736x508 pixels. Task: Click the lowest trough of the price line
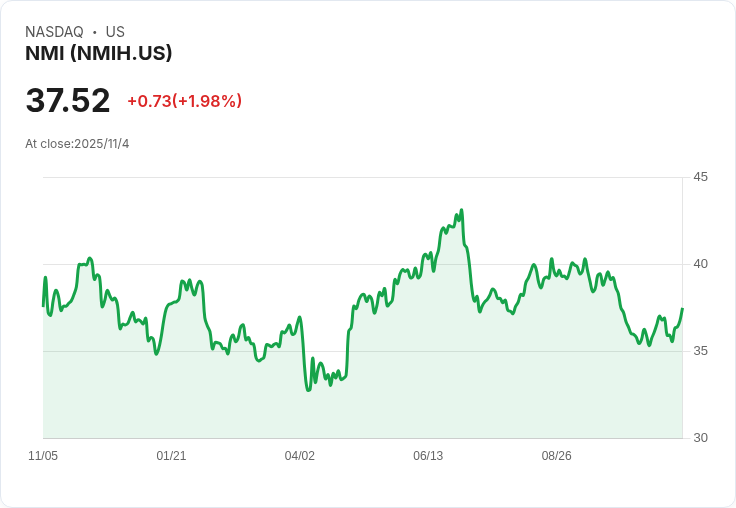click(308, 390)
